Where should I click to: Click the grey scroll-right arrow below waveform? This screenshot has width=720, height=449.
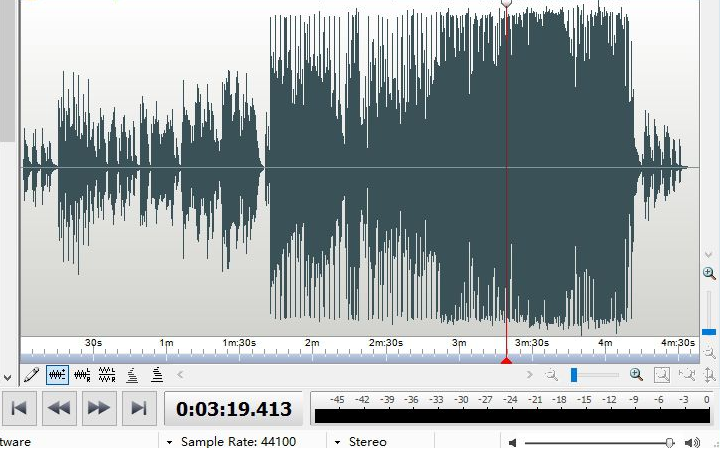[x=529, y=375]
